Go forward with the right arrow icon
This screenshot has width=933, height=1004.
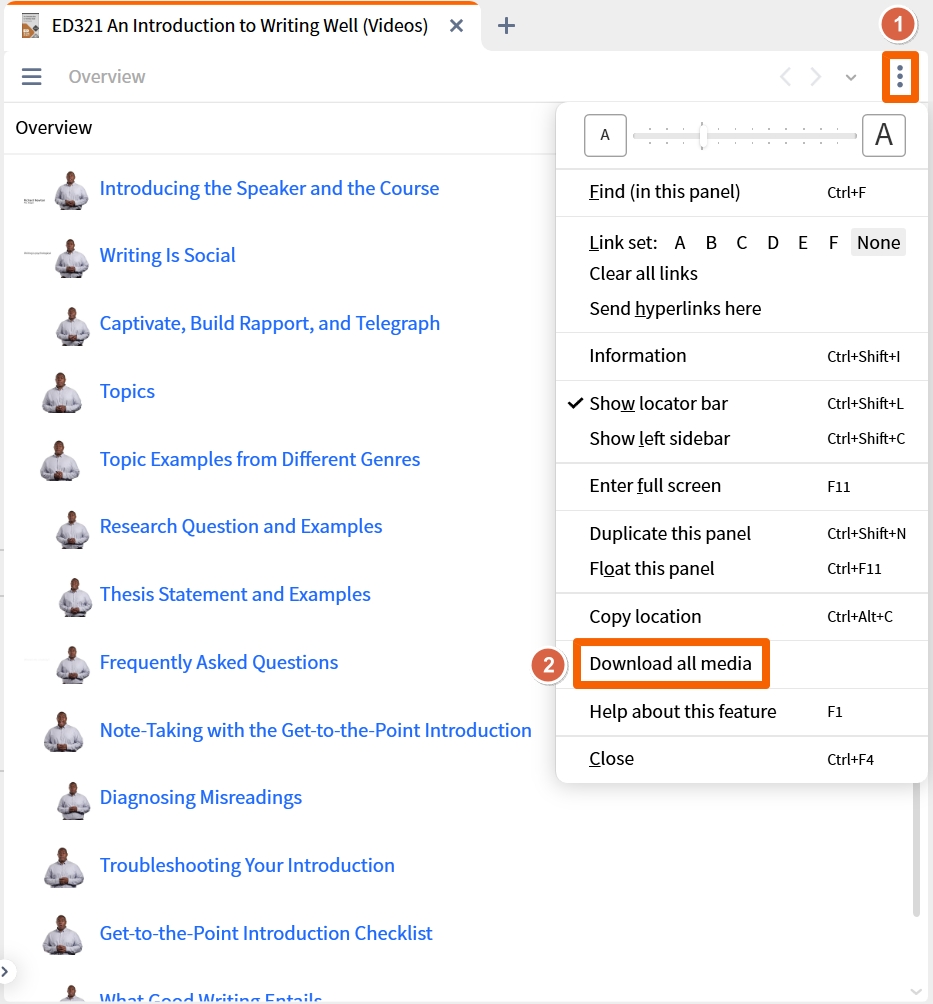815,77
